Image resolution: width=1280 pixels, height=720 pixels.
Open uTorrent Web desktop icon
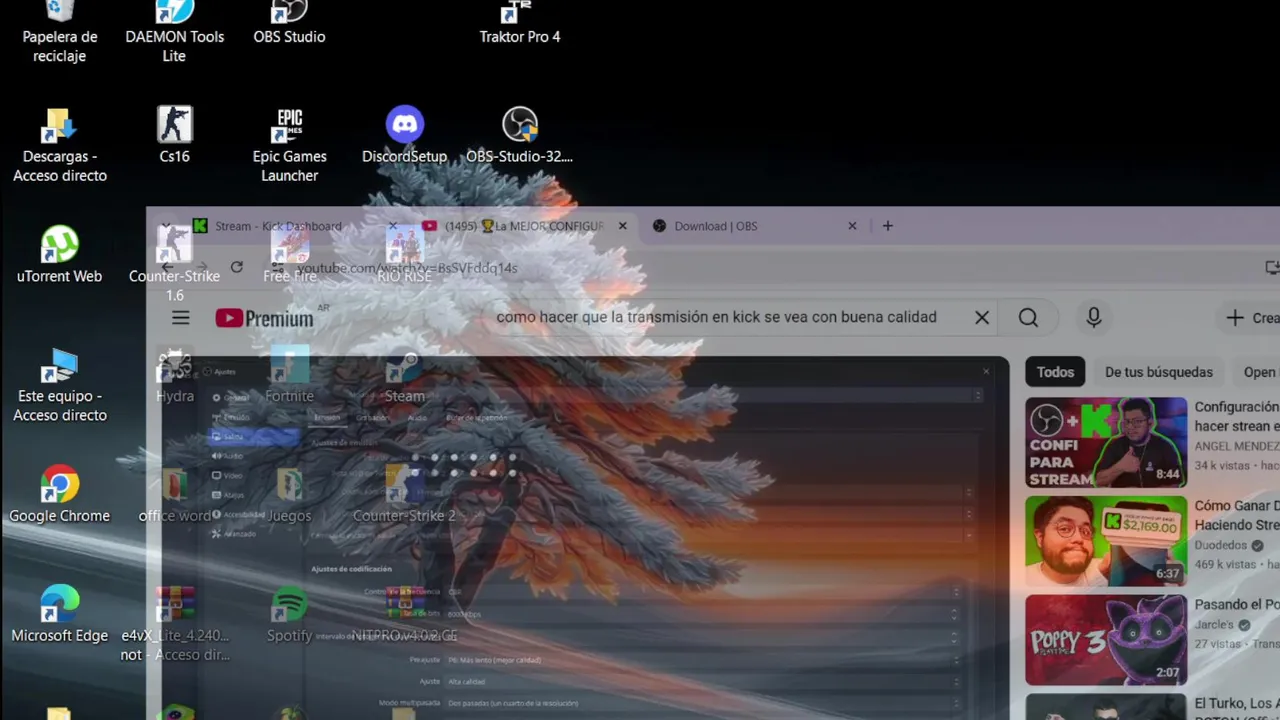pyautogui.click(x=59, y=254)
